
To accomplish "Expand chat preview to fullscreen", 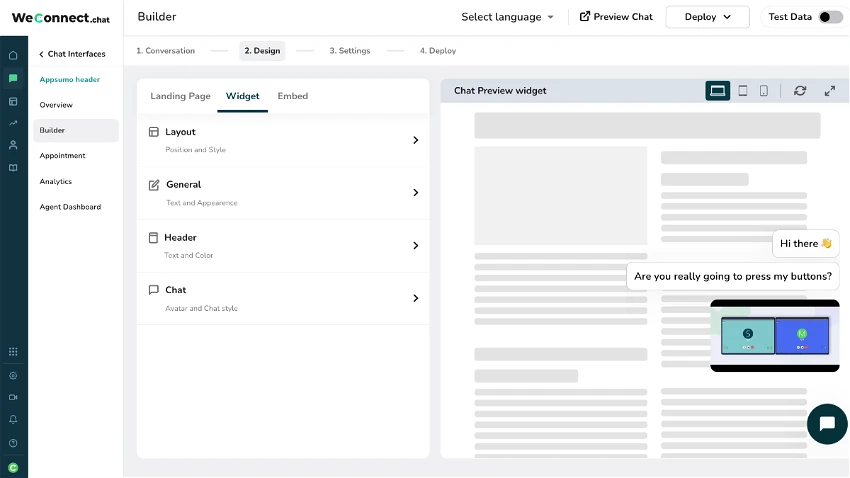I will click(829, 91).
